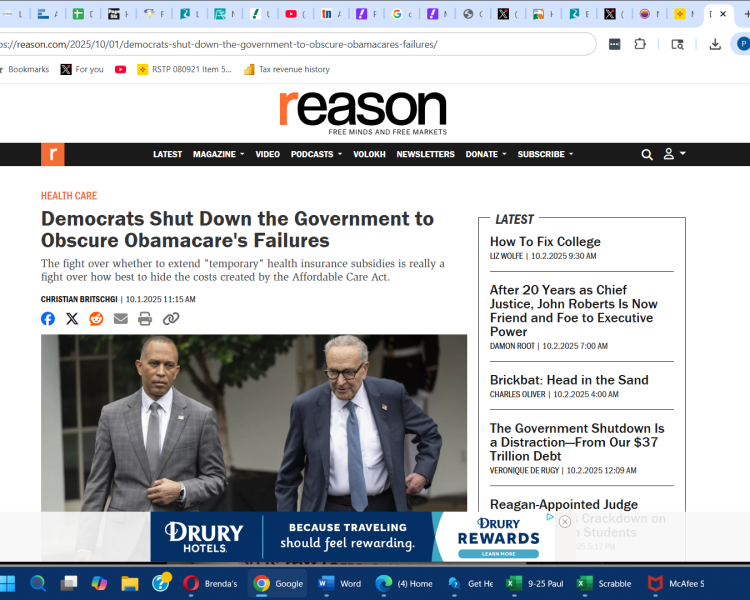Copy article link with chain icon
This screenshot has width=750, height=600.
point(171,319)
